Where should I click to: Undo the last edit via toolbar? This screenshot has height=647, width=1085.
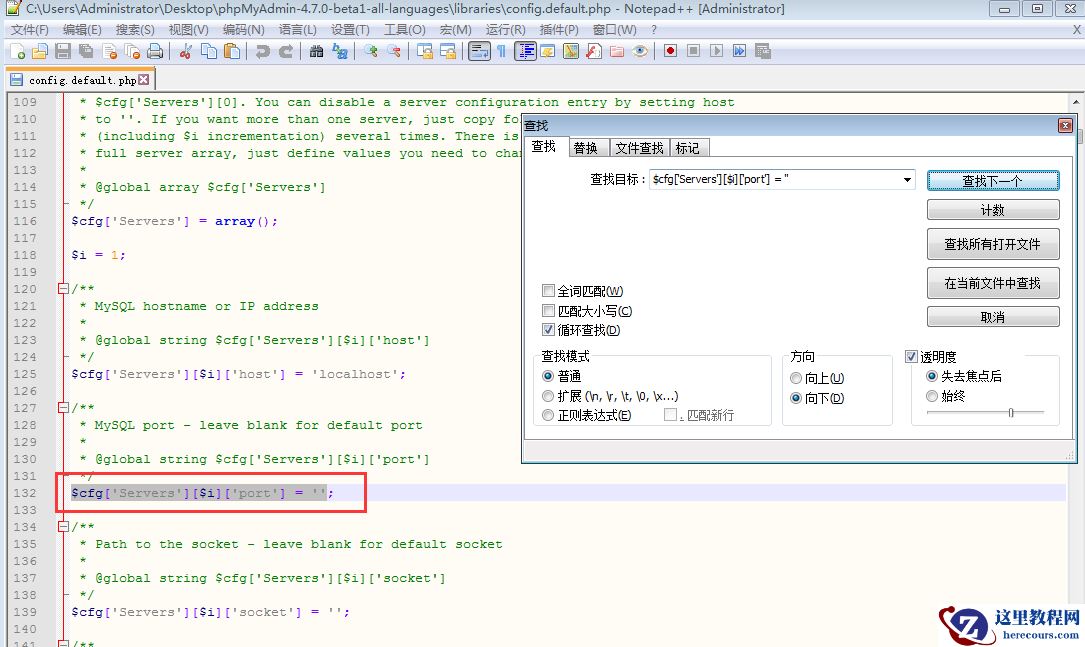pos(262,51)
